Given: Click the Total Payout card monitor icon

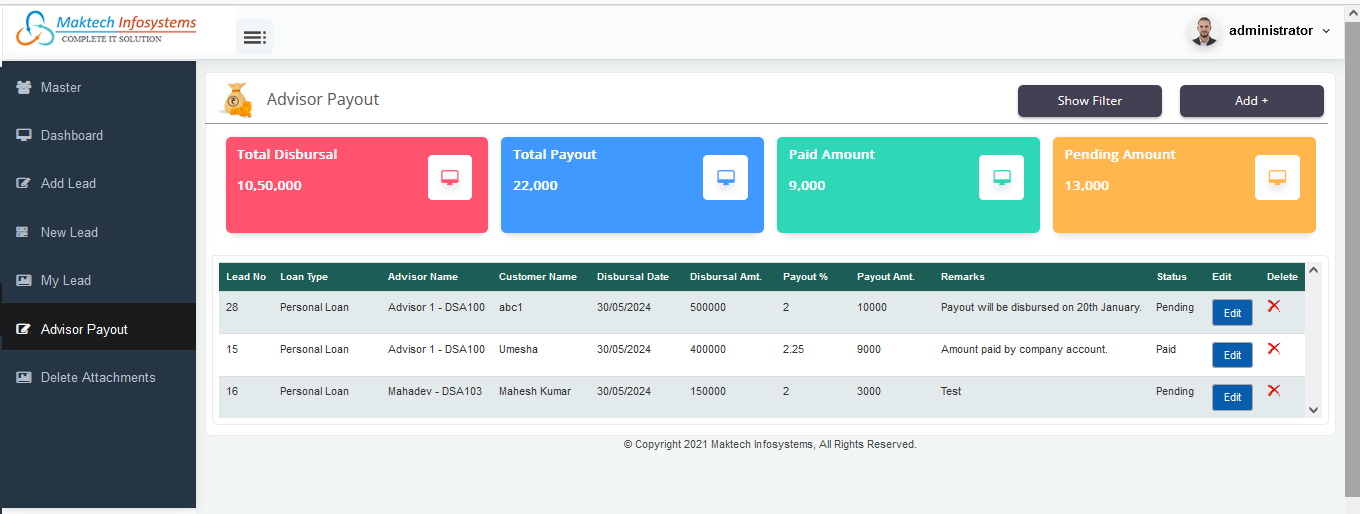Looking at the screenshot, I should click(725, 178).
